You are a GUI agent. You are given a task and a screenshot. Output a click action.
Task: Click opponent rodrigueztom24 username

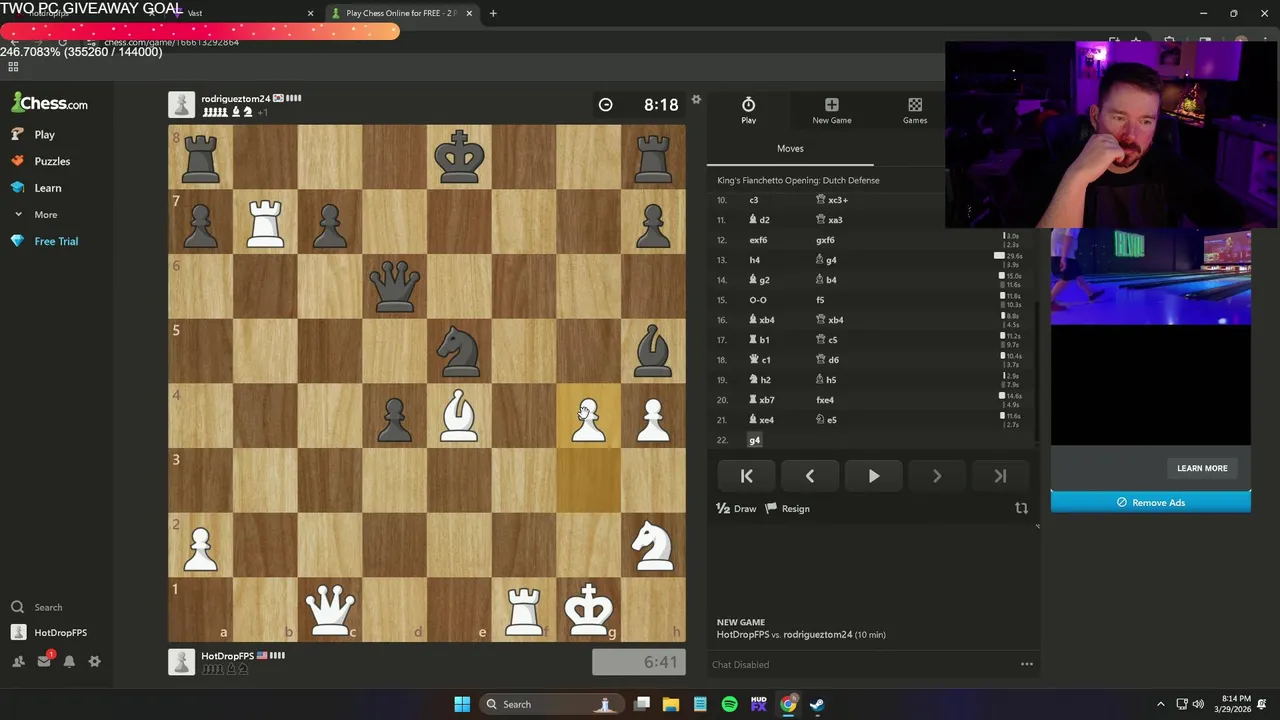[x=235, y=98]
